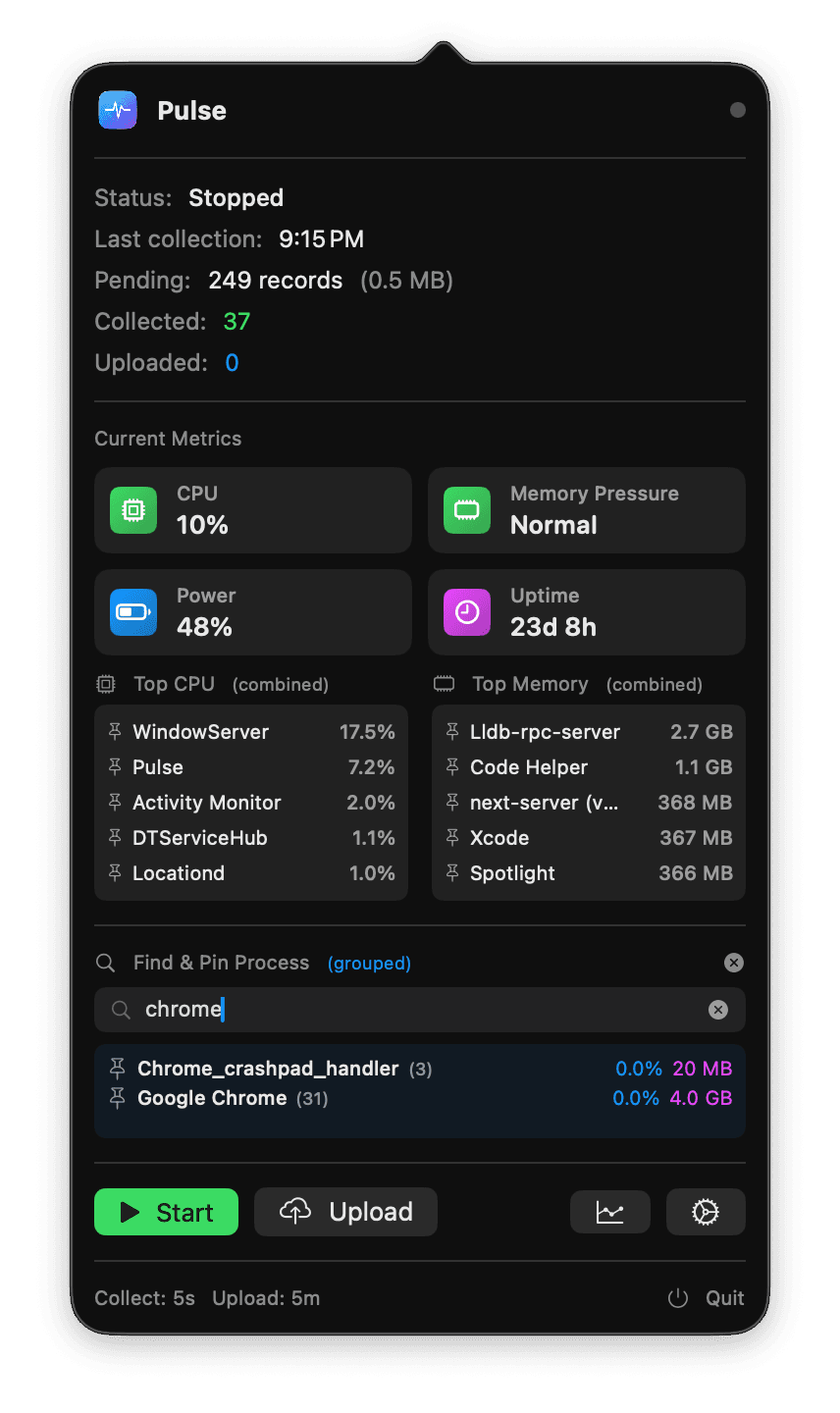Upload pending records
Viewport: 840px width, 1413px height.
345,1211
